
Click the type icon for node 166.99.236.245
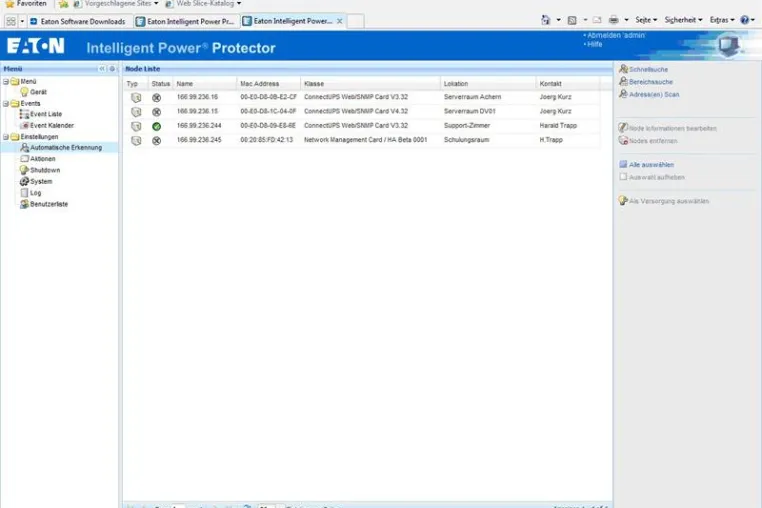pyautogui.click(x=136, y=140)
